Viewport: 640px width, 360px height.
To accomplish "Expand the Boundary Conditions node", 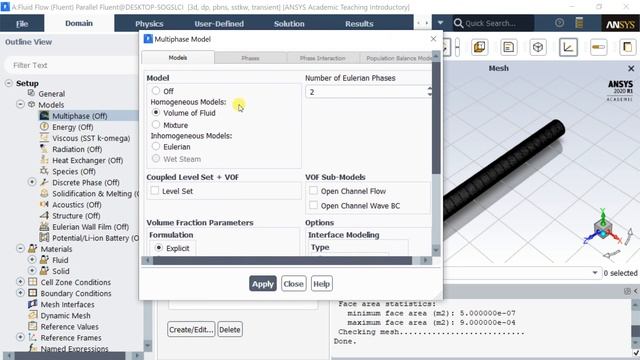I will 20,293.
